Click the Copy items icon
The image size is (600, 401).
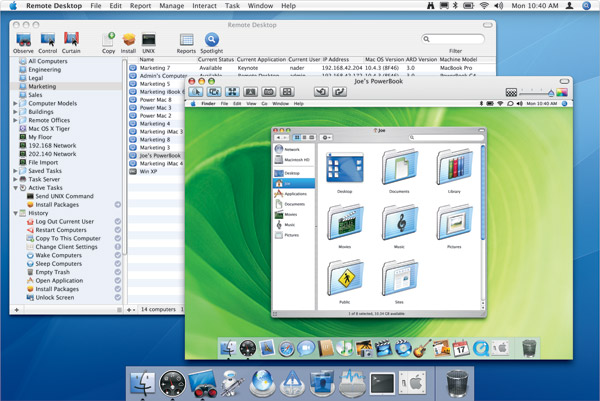click(108, 38)
